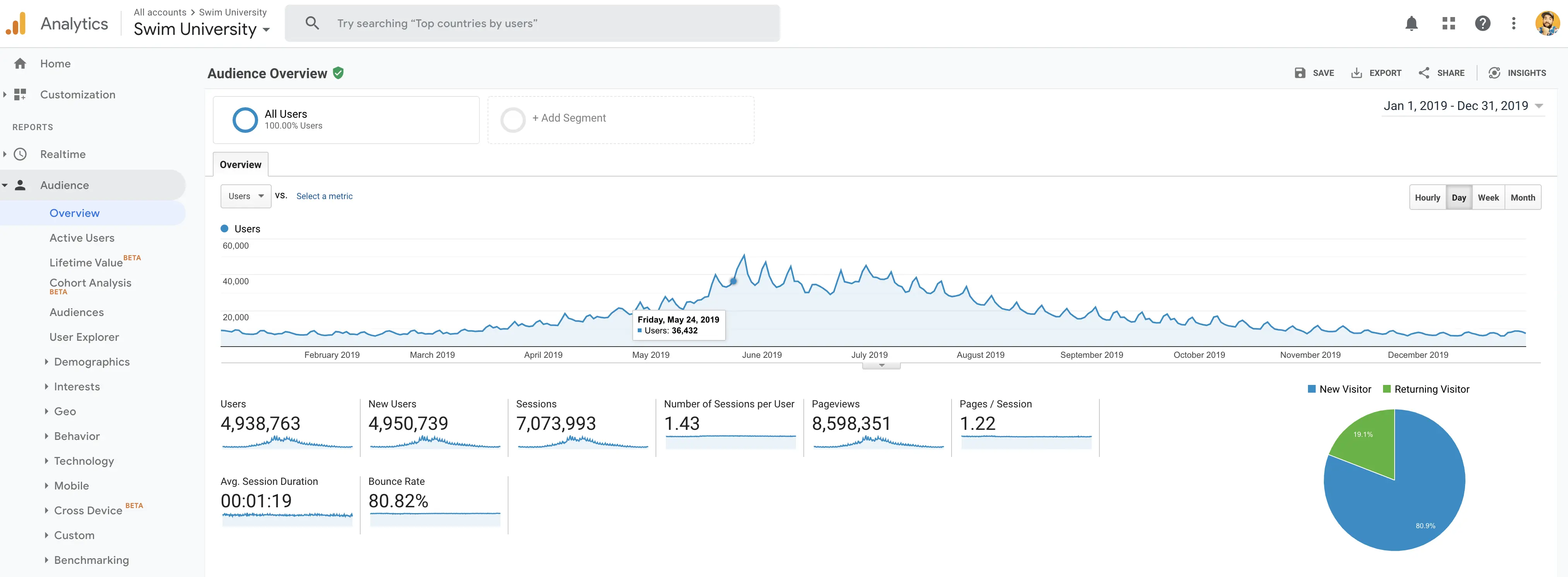This screenshot has height=577, width=1568.
Task: Expand Behavior submenu
Action: pyautogui.click(x=46, y=436)
